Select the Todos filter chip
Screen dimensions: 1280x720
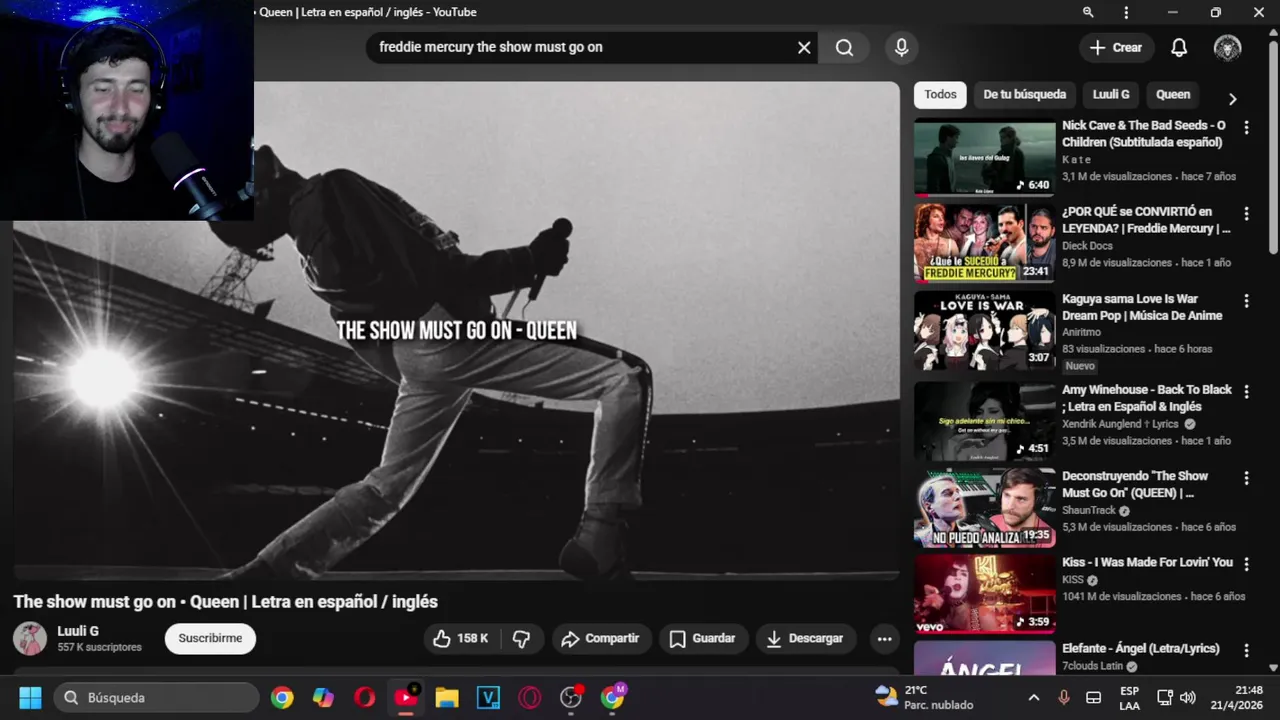point(940,94)
